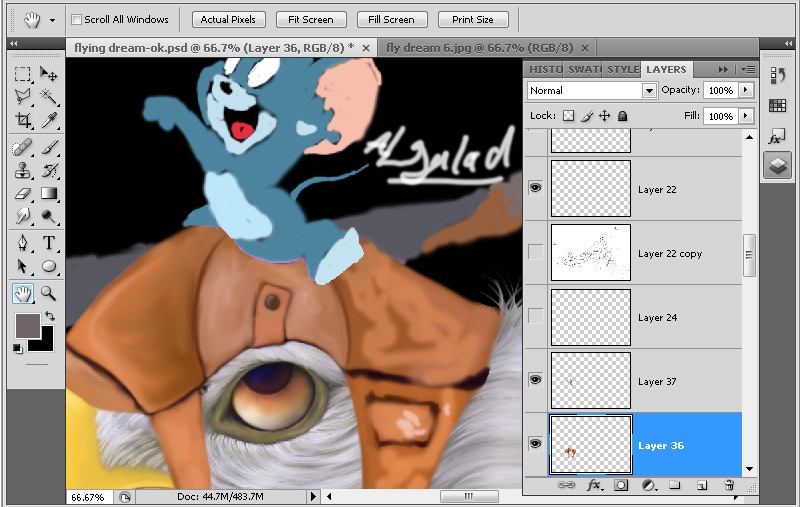This screenshot has width=800, height=507.
Task: Open the Styles panel dock icon
Action: (x=778, y=136)
